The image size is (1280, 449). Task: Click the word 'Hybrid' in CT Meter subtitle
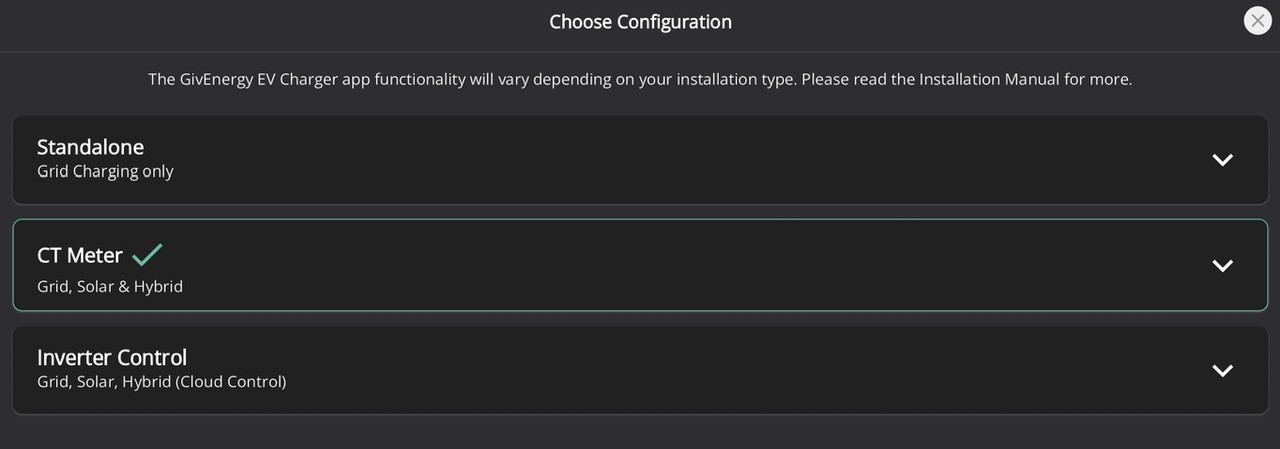[158, 286]
